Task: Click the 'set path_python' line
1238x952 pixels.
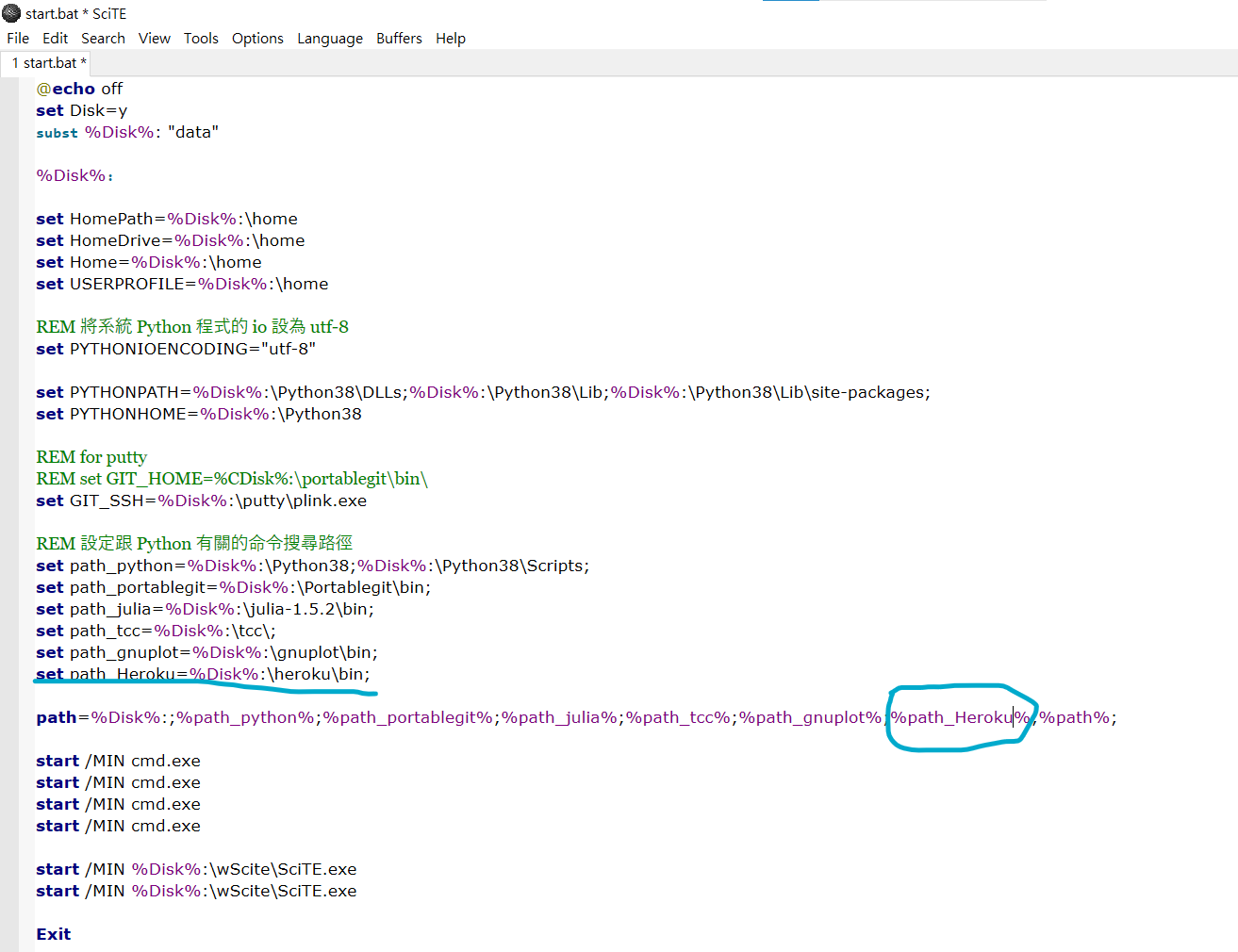Action: tap(313, 566)
